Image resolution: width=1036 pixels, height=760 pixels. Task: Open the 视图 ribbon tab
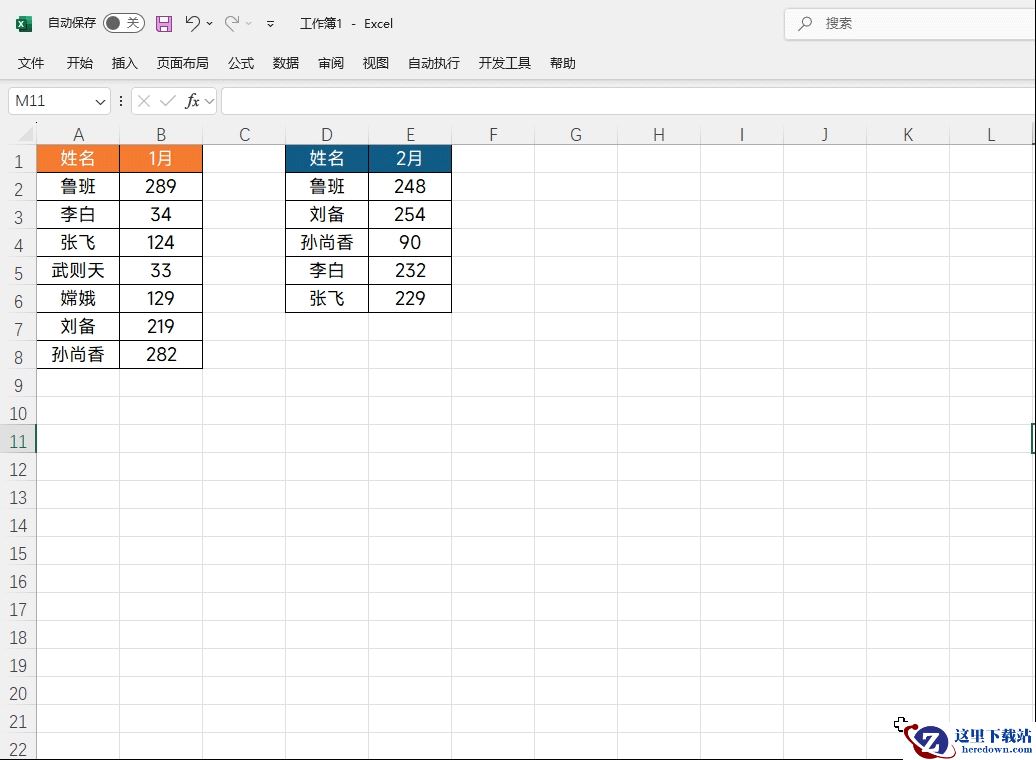375,63
